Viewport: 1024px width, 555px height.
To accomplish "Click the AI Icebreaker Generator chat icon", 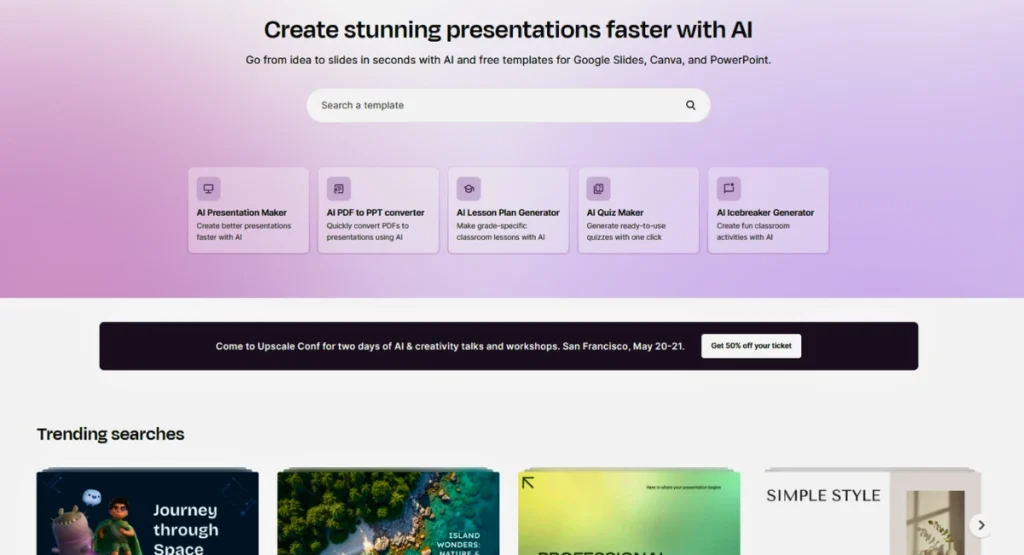I will (729, 189).
